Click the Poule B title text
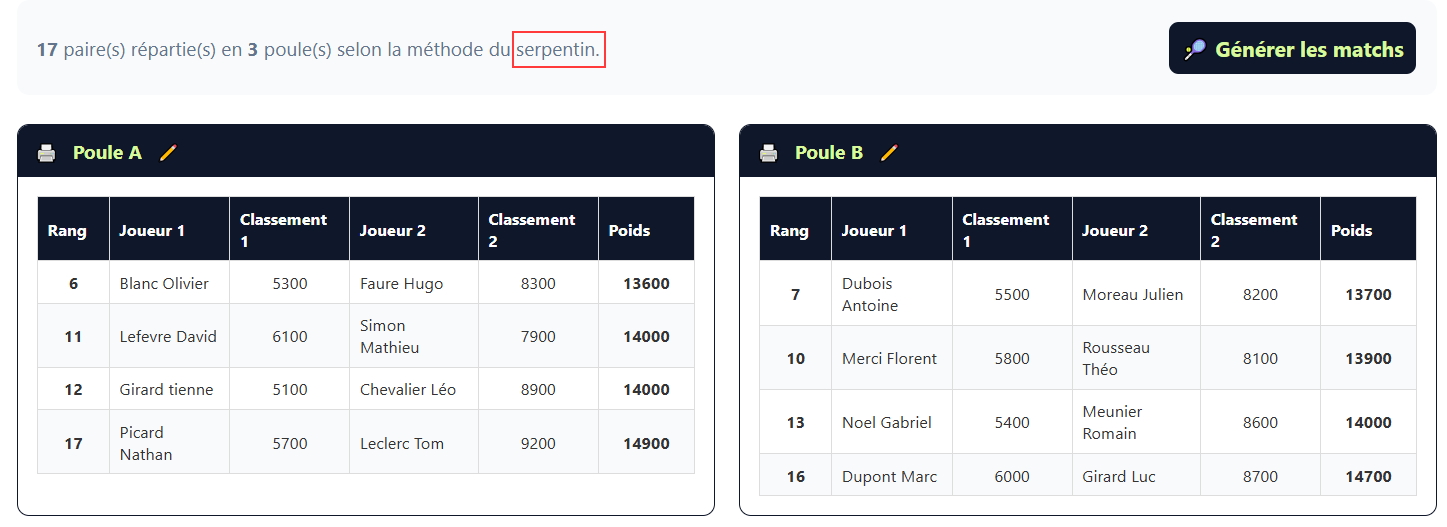This screenshot has width=1447, height=527. point(829,153)
